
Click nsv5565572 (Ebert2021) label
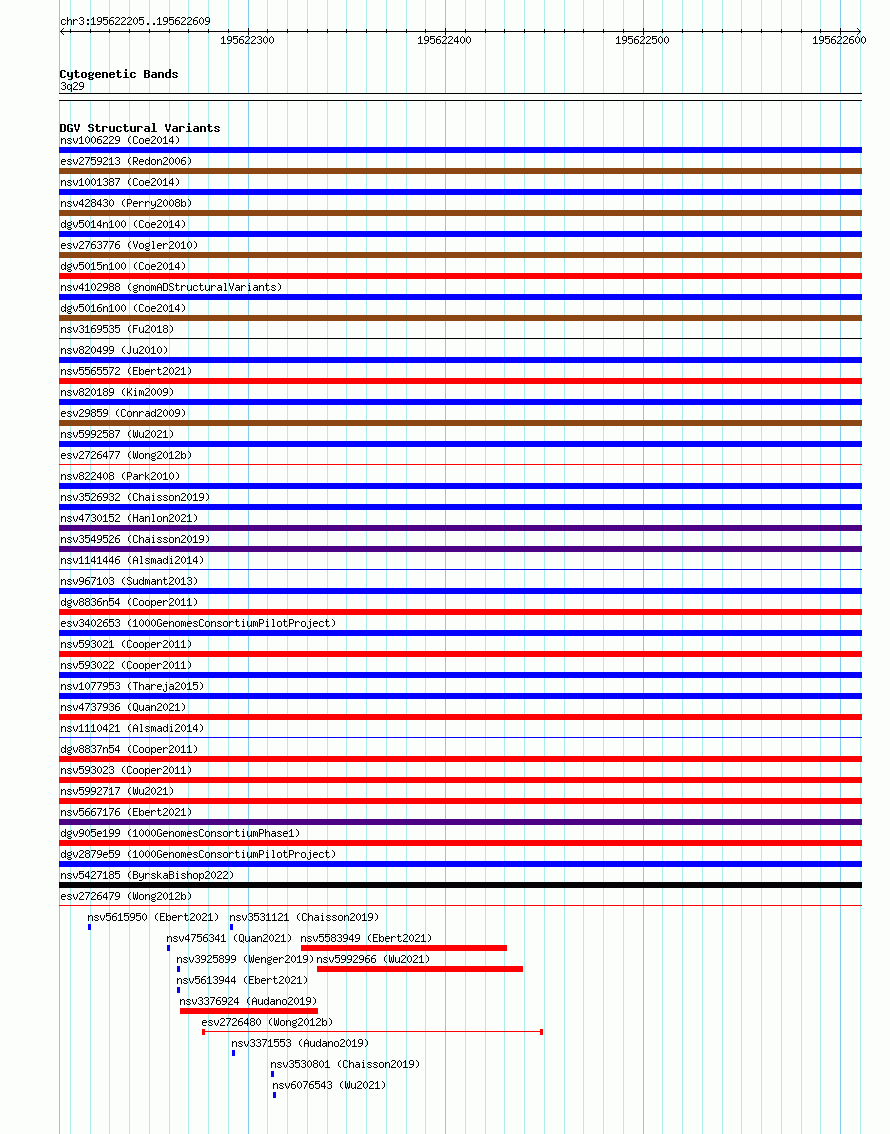click(x=126, y=371)
